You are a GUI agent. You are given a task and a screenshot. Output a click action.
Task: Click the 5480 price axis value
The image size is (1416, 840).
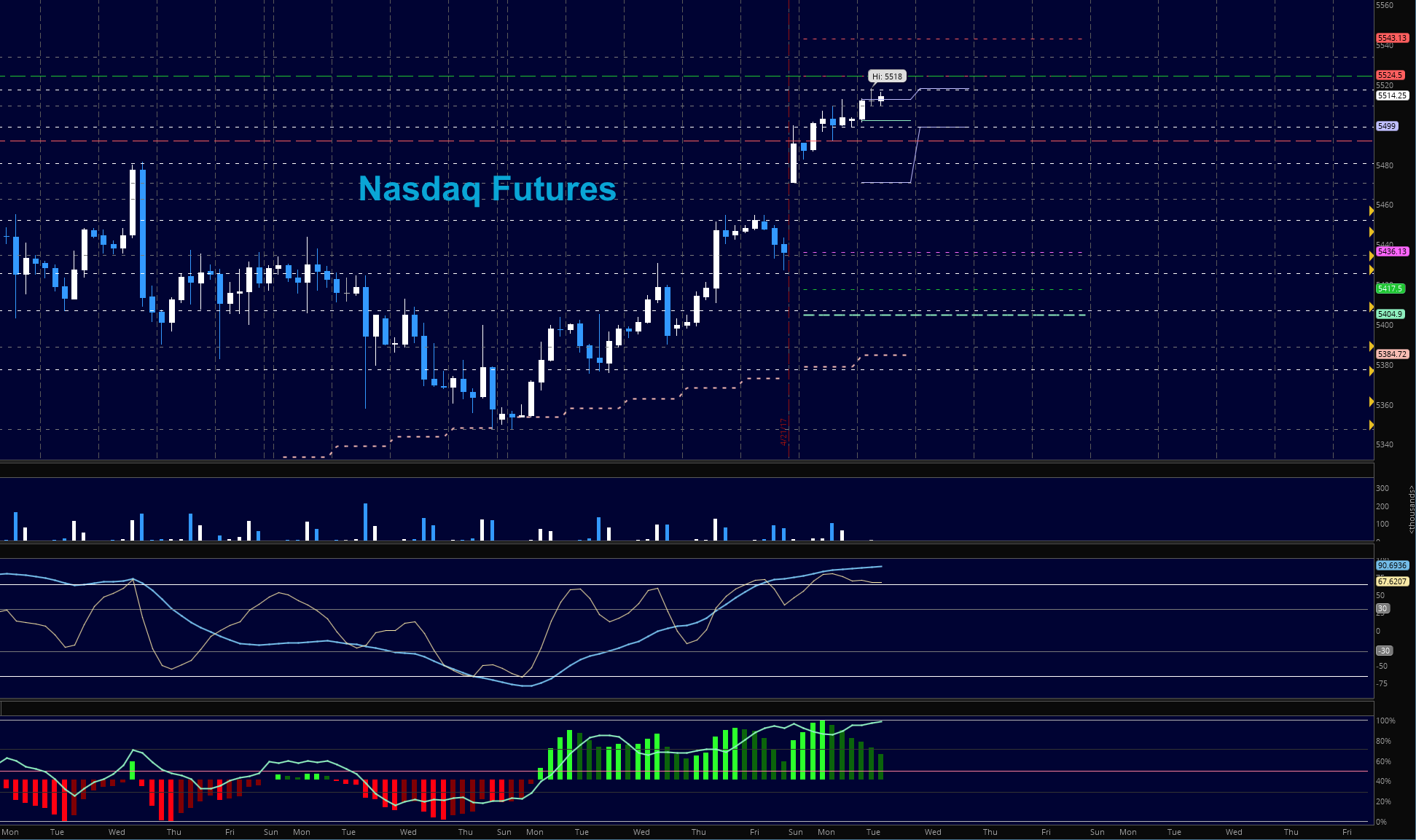[x=1384, y=165]
